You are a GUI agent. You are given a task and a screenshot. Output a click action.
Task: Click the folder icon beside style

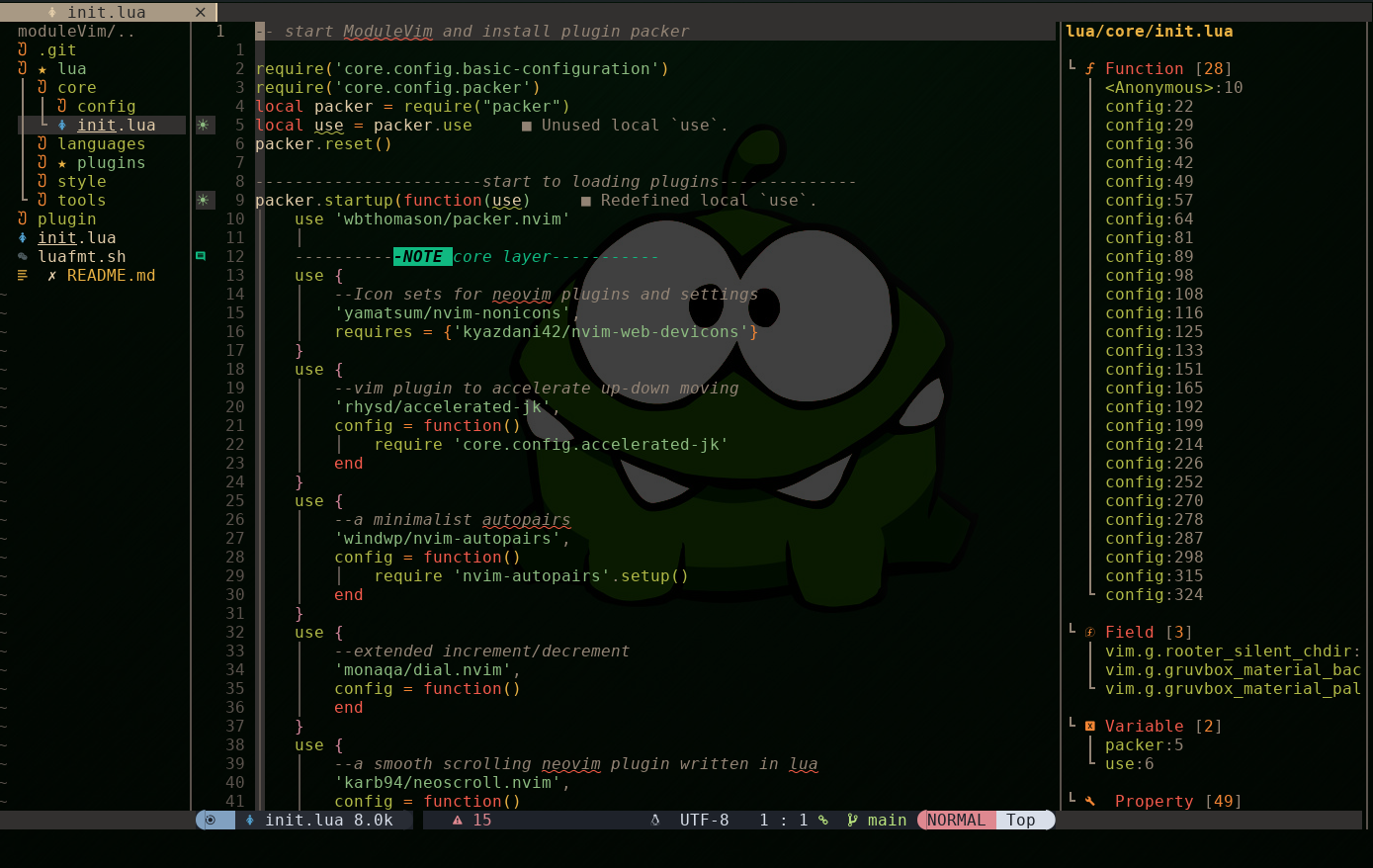(x=43, y=182)
